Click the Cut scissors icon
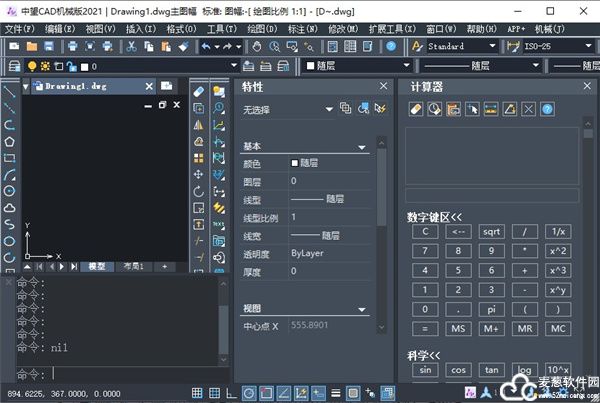Screen dimensions: 600x403 point(131,47)
